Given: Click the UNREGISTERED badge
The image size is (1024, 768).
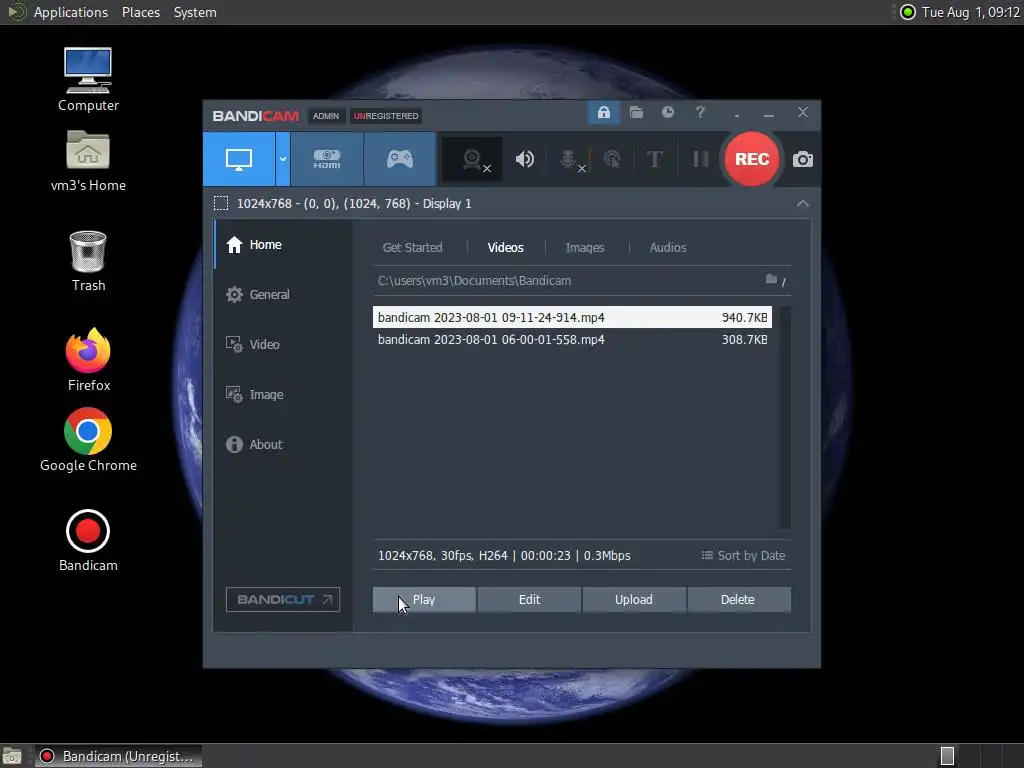Looking at the screenshot, I should click(x=386, y=116).
